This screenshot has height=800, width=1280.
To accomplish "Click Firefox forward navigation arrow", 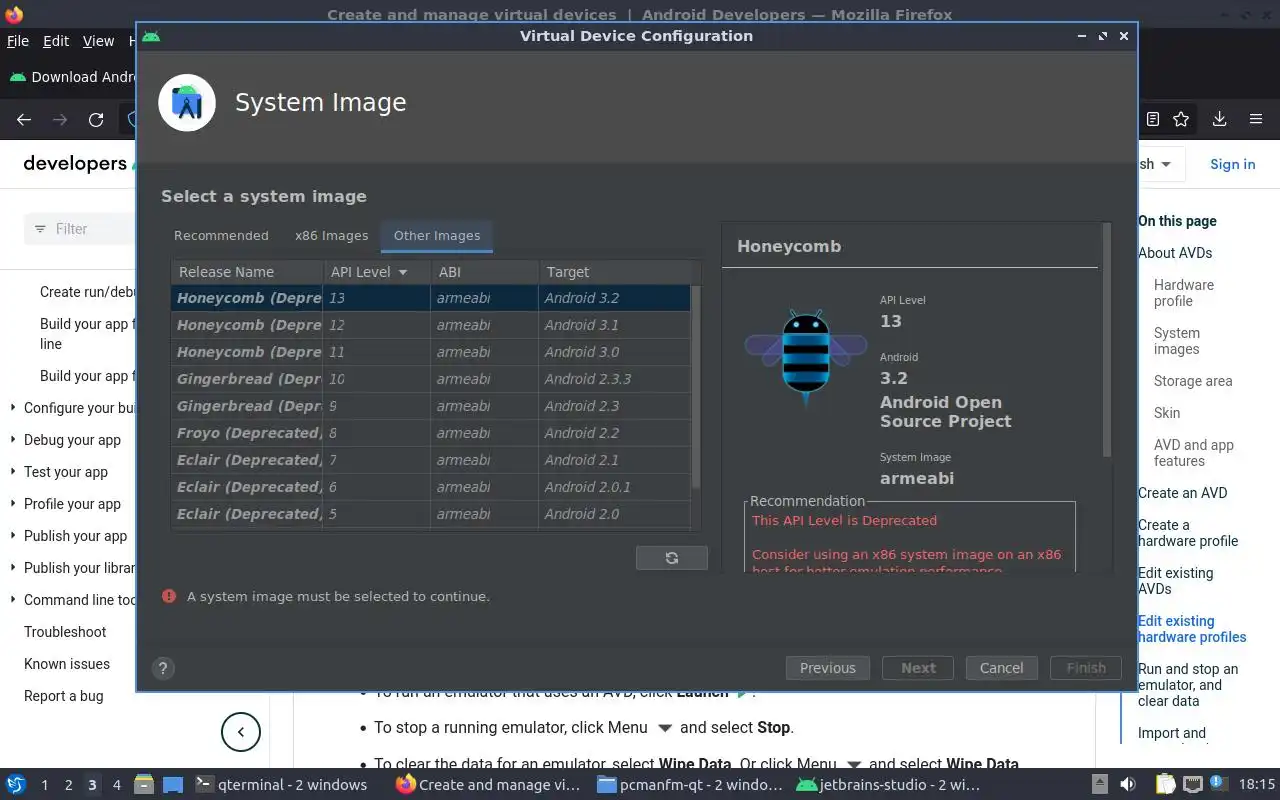I will pyautogui.click(x=60, y=120).
